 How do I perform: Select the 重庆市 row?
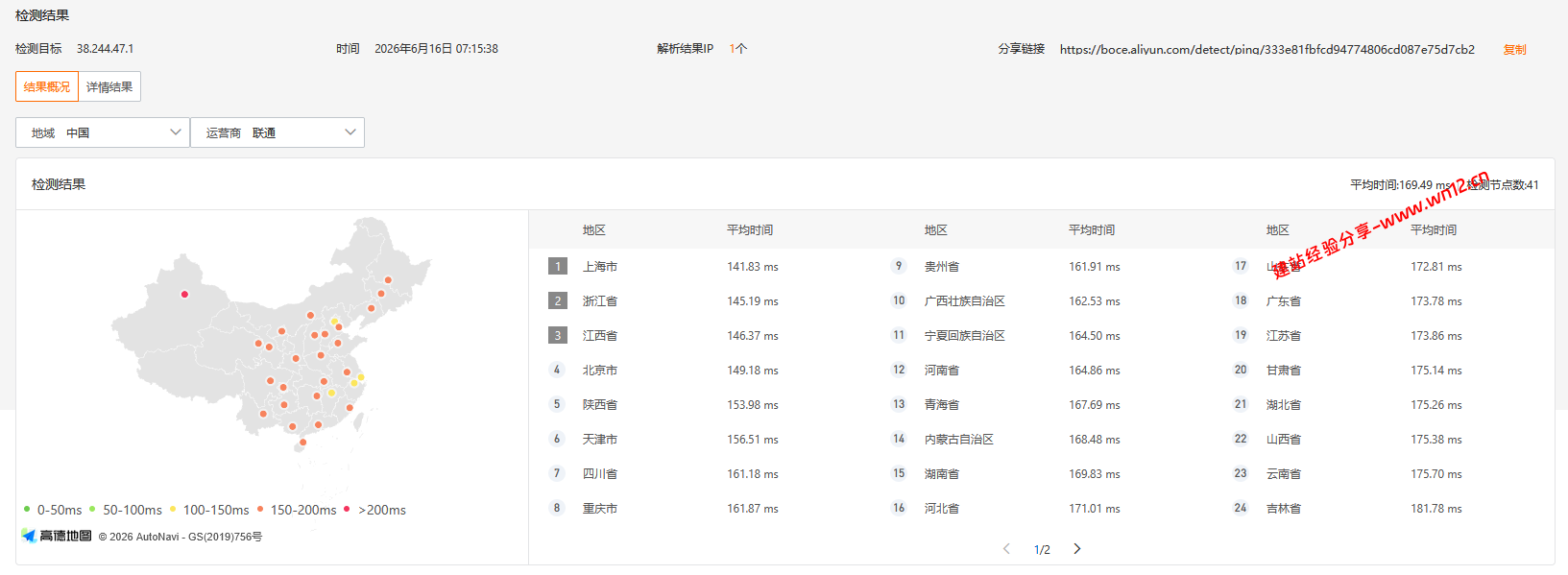click(x=699, y=508)
